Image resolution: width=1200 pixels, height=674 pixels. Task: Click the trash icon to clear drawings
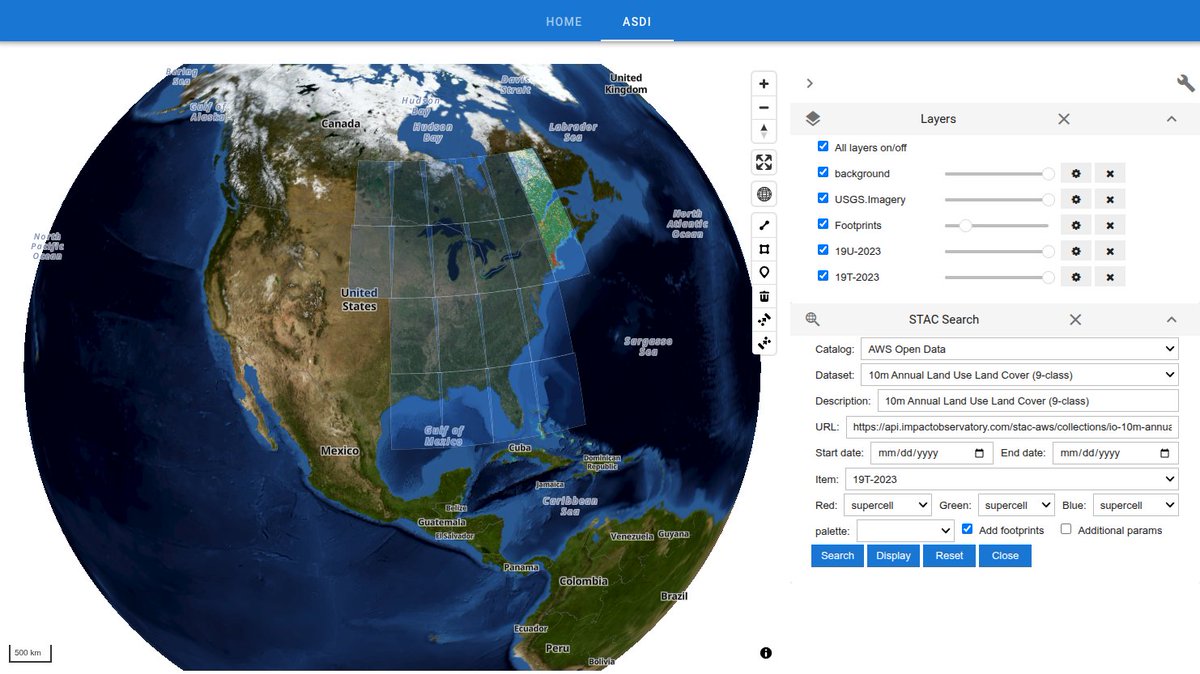tap(764, 296)
